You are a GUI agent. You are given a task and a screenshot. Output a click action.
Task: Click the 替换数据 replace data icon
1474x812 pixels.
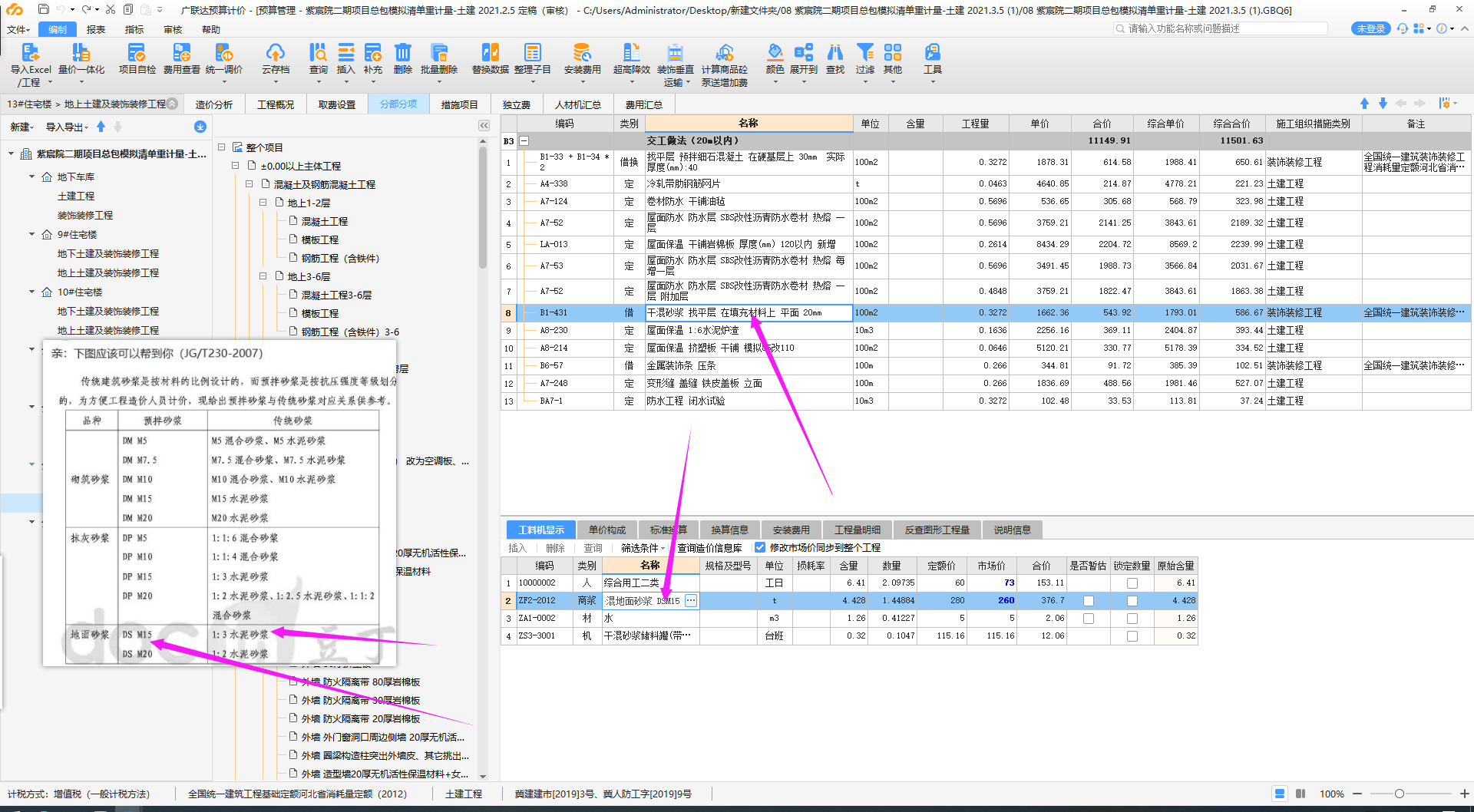click(x=490, y=53)
